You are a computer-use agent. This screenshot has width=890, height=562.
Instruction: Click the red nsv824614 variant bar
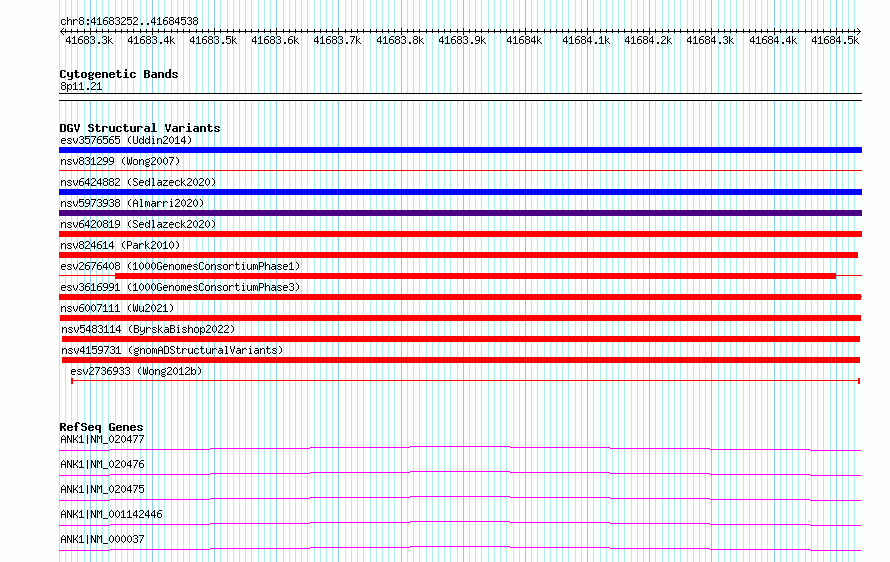(459, 255)
